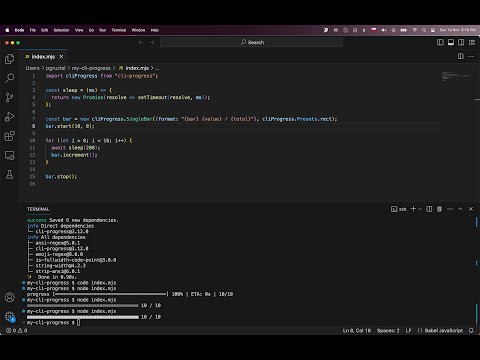This screenshot has width=480, height=360.
Task: Open the Testing flask view
Action: pyautogui.click(x=10, y=174)
